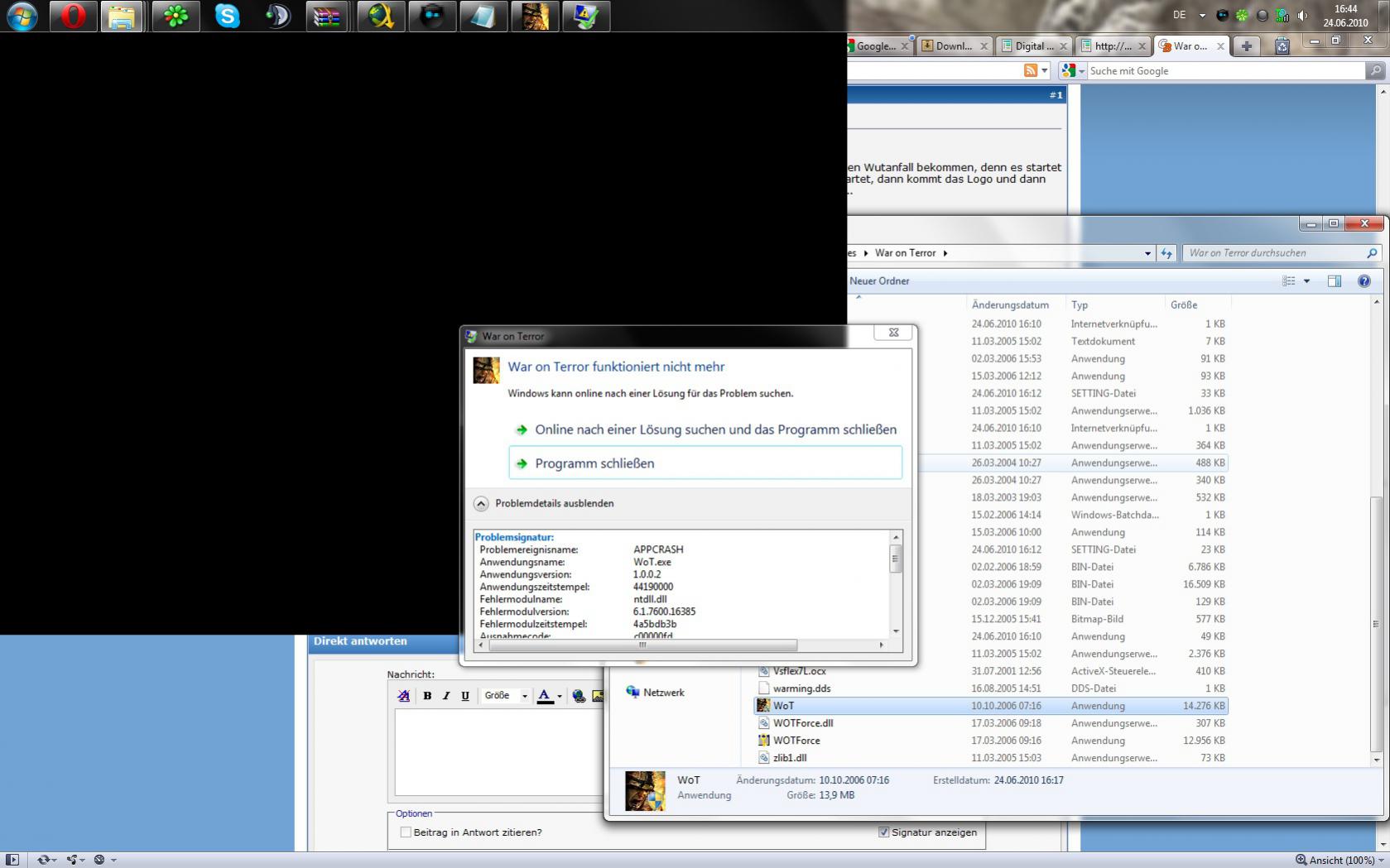
Task: Click the RSS feed icon in address bar
Action: click(1031, 71)
